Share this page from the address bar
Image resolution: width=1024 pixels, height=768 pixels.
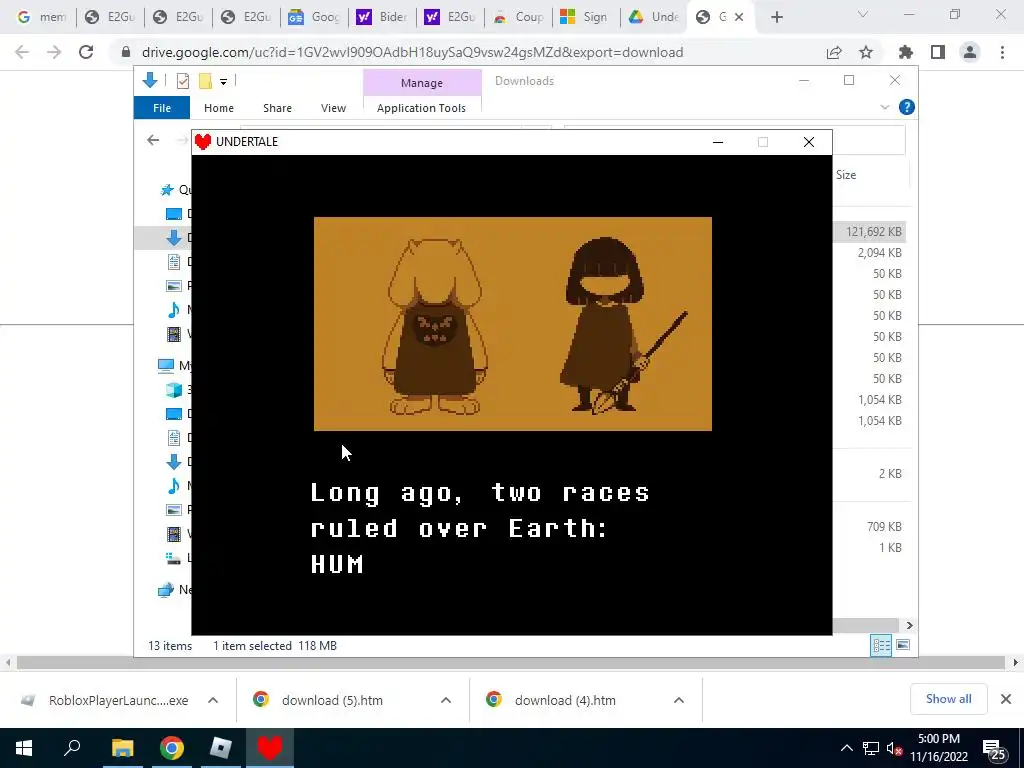834,52
